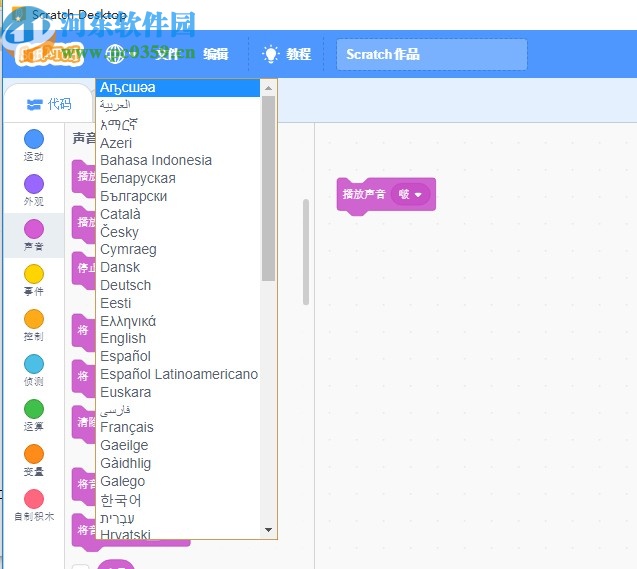Select the pink 自制积木 my blocks category
Screen dimensions: 637x569
(34, 506)
